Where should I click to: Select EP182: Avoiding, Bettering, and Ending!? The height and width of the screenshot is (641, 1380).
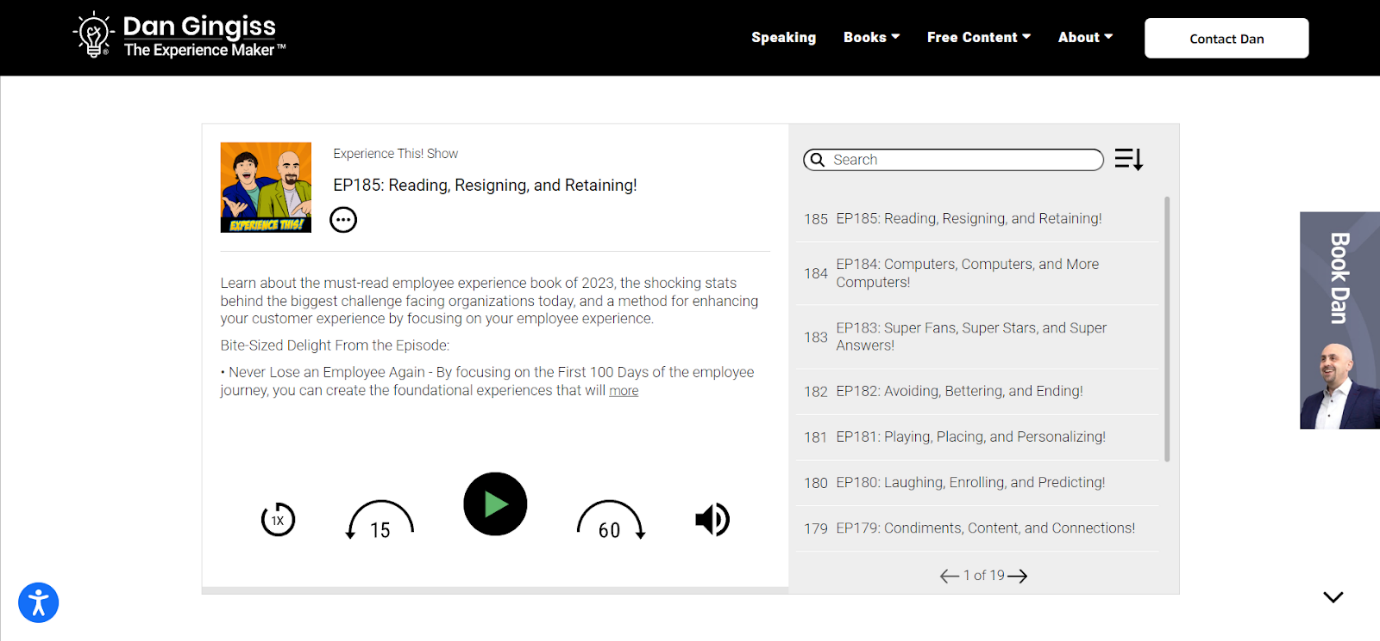pos(977,391)
